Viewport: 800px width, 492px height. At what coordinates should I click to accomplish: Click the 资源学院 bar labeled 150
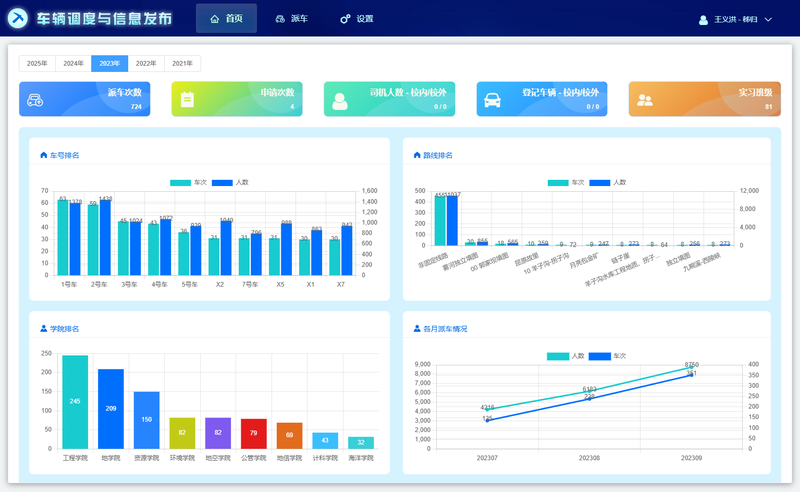pos(146,420)
